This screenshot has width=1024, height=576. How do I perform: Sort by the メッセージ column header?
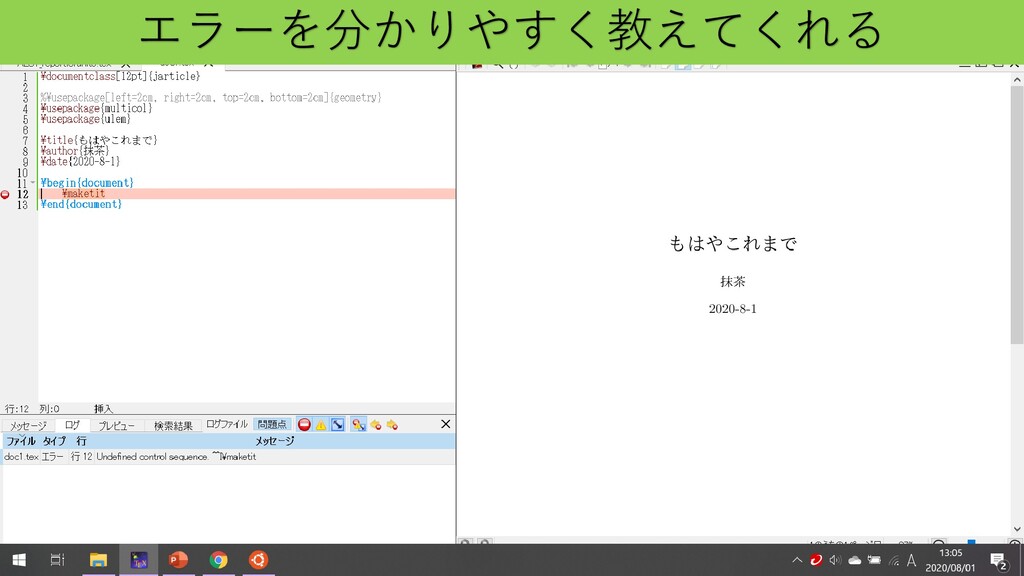(x=274, y=441)
